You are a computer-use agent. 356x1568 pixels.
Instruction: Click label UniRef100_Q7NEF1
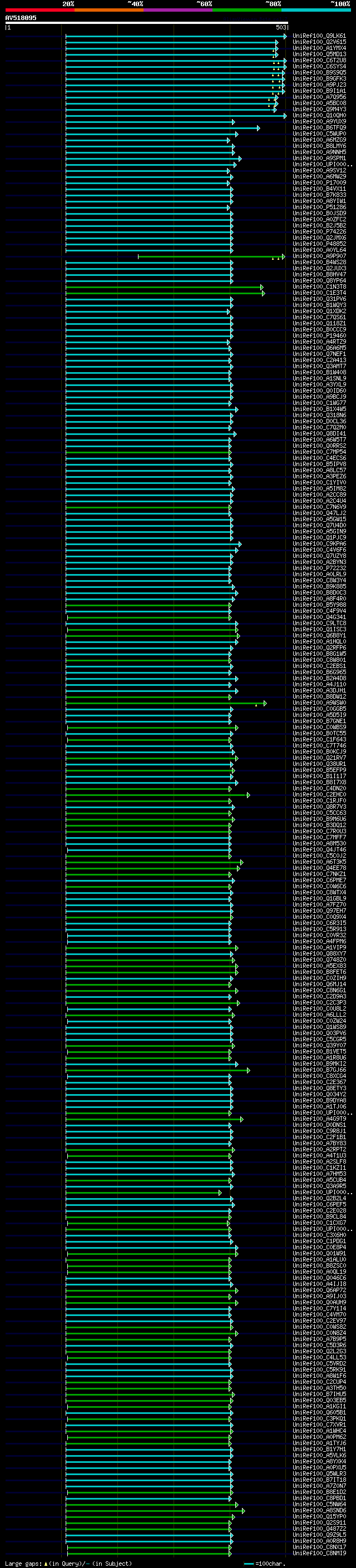pyautogui.click(x=319, y=354)
